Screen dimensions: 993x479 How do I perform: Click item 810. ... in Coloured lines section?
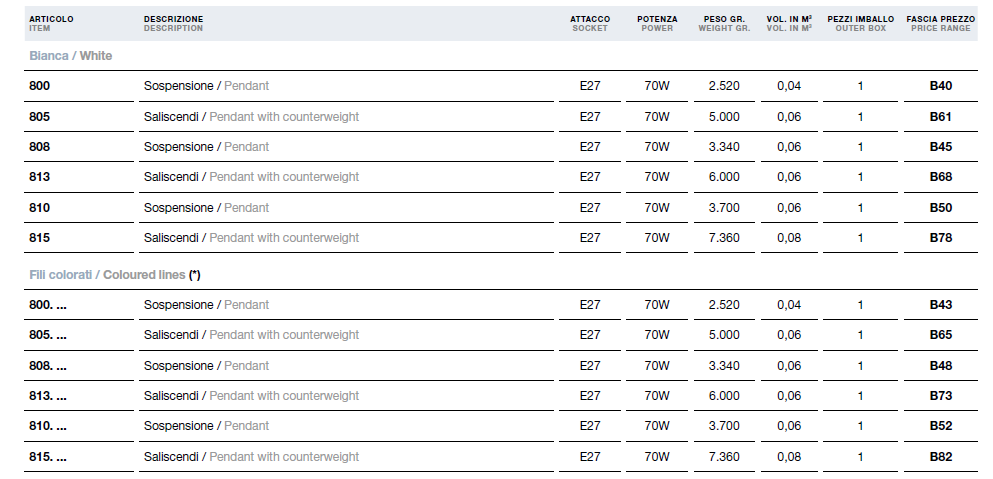point(47,426)
